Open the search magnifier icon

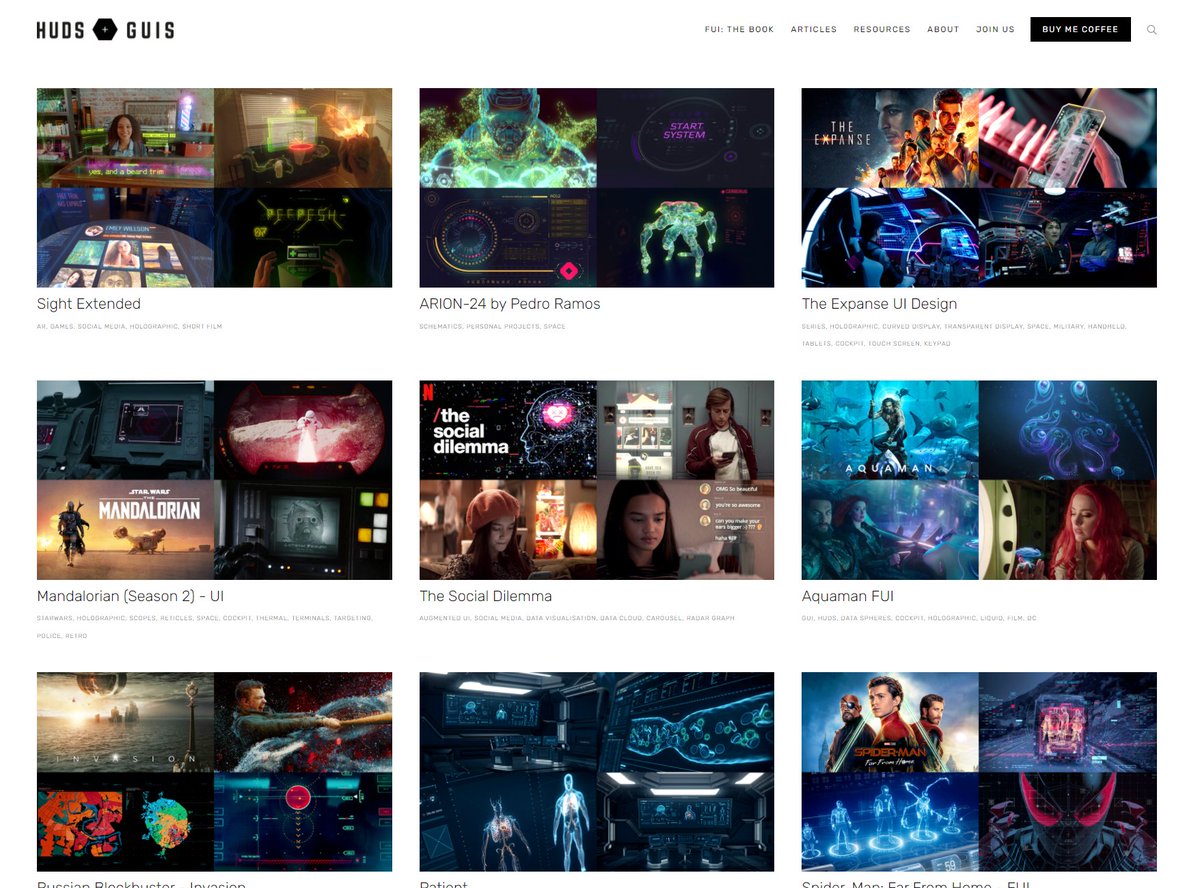(1152, 30)
